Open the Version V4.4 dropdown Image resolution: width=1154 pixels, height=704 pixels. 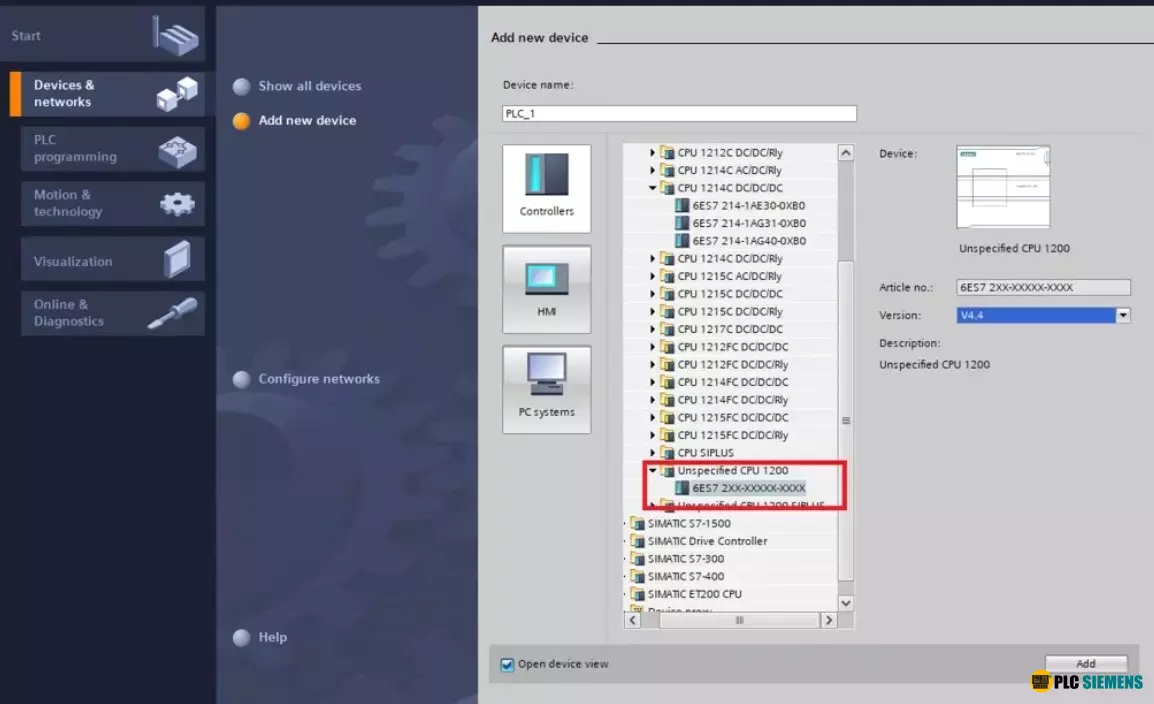coord(1123,315)
